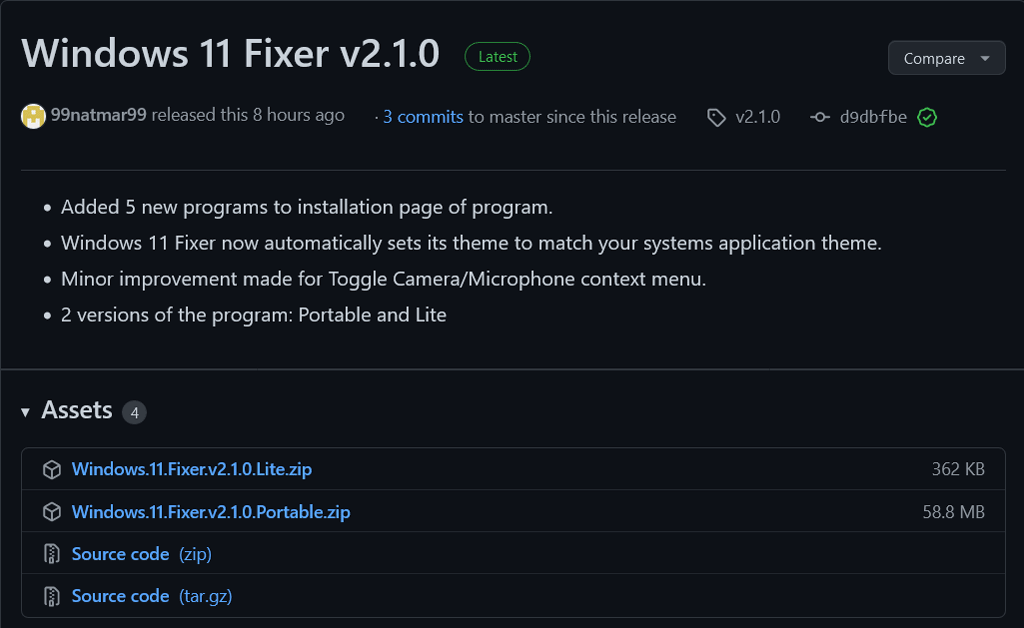The height and width of the screenshot is (628, 1024).
Task: Click the v2.1.0 tag icon
Action: 716,118
